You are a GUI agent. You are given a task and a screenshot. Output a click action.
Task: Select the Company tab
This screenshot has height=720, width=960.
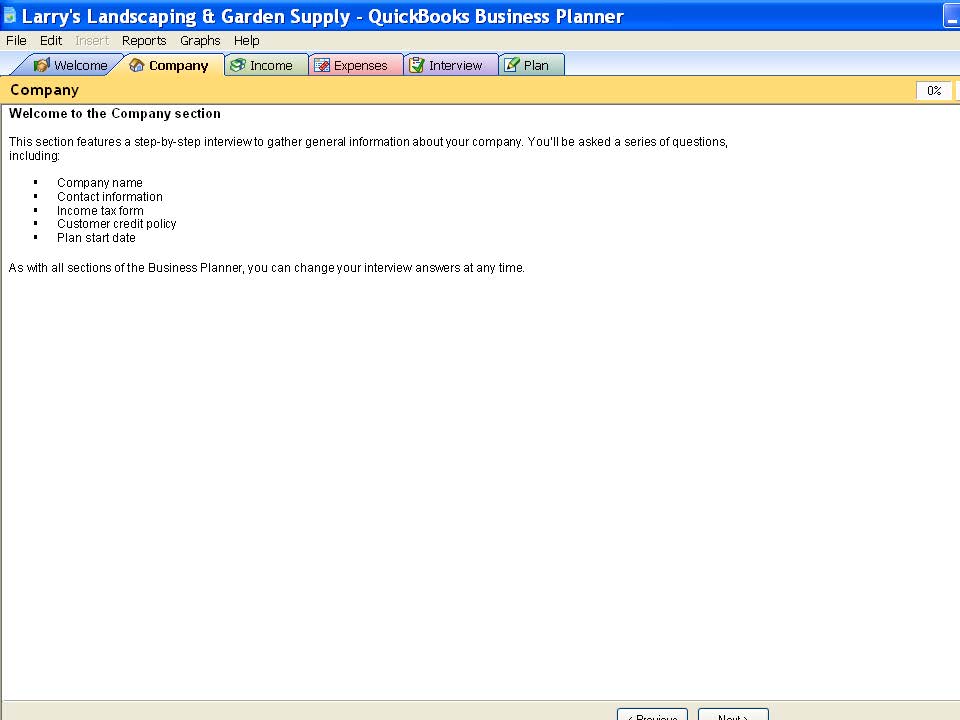169,65
